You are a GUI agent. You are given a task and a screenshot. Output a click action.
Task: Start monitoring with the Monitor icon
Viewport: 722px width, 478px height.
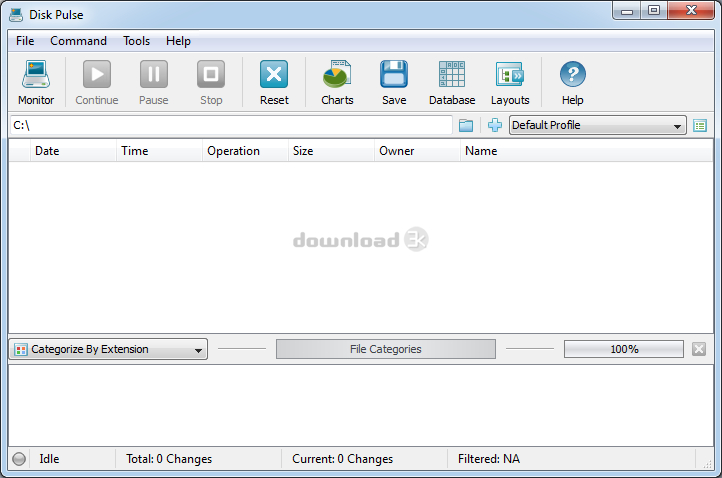36,82
